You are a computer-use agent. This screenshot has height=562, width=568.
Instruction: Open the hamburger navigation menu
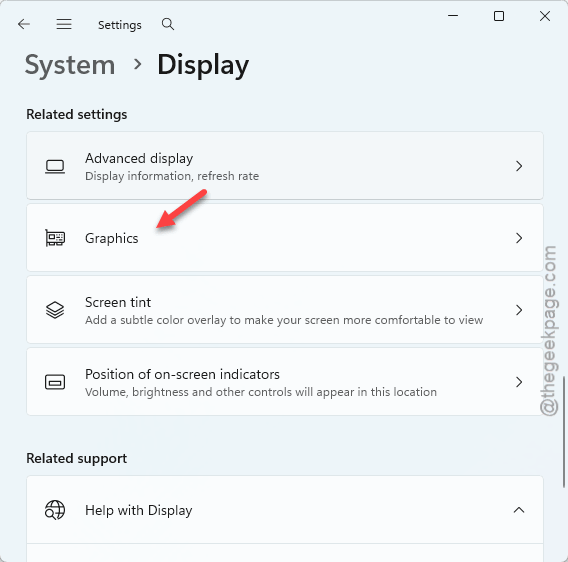[64, 24]
